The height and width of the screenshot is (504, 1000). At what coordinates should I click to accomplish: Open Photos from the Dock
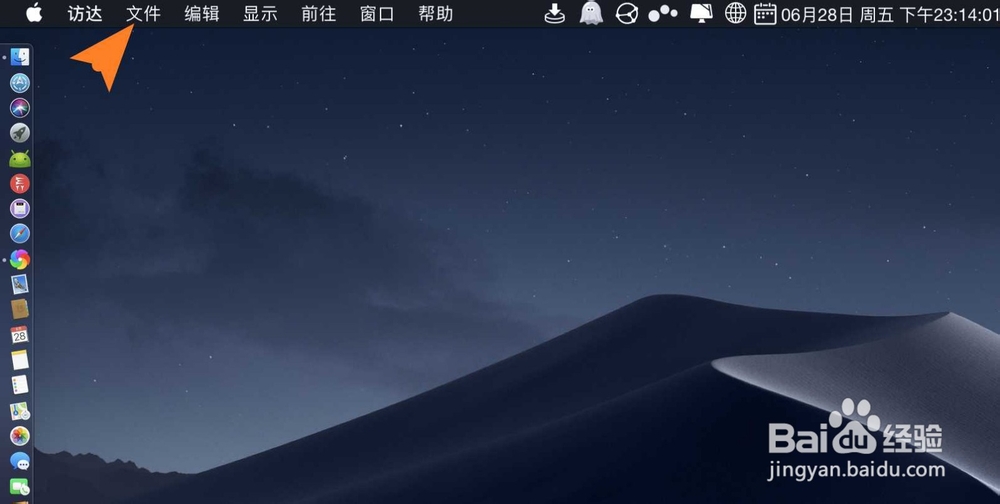click(x=20, y=436)
